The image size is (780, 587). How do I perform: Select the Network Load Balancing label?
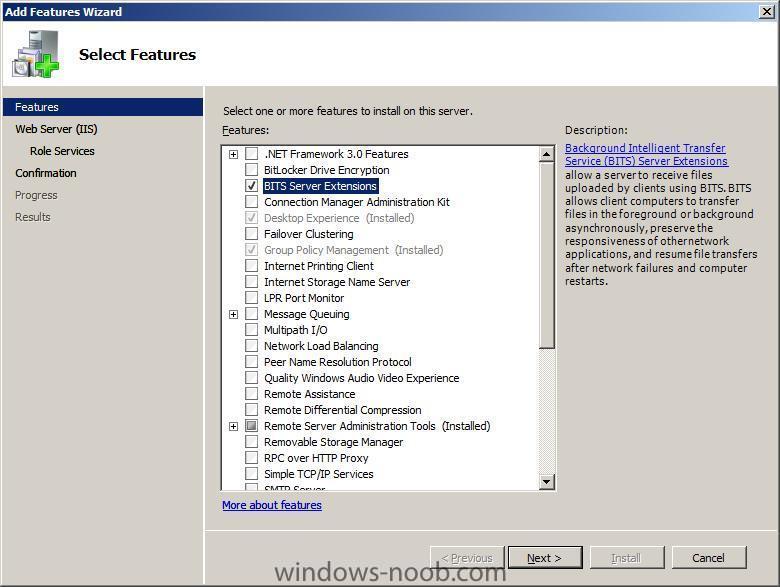321,346
